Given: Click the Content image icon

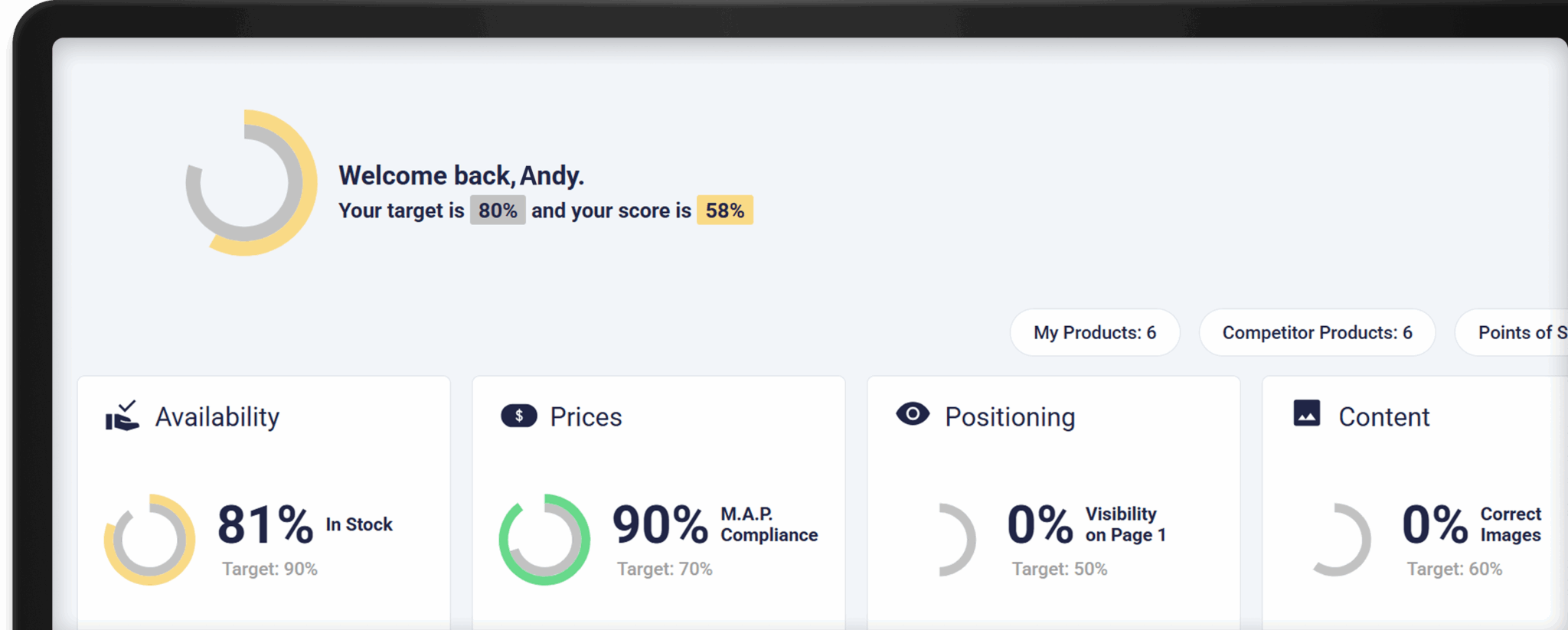Looking at the screenshot, I should point(1307,413).
